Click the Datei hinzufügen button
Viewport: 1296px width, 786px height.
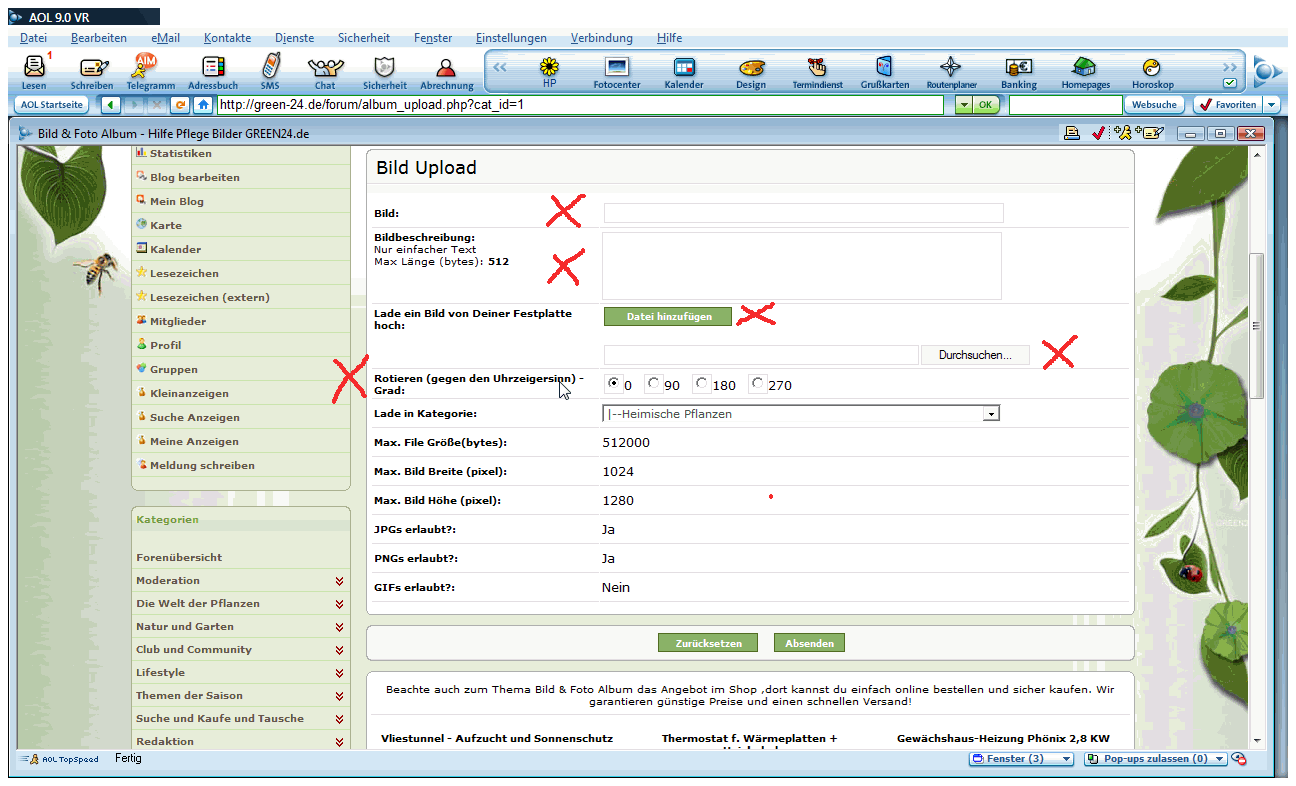668,316
